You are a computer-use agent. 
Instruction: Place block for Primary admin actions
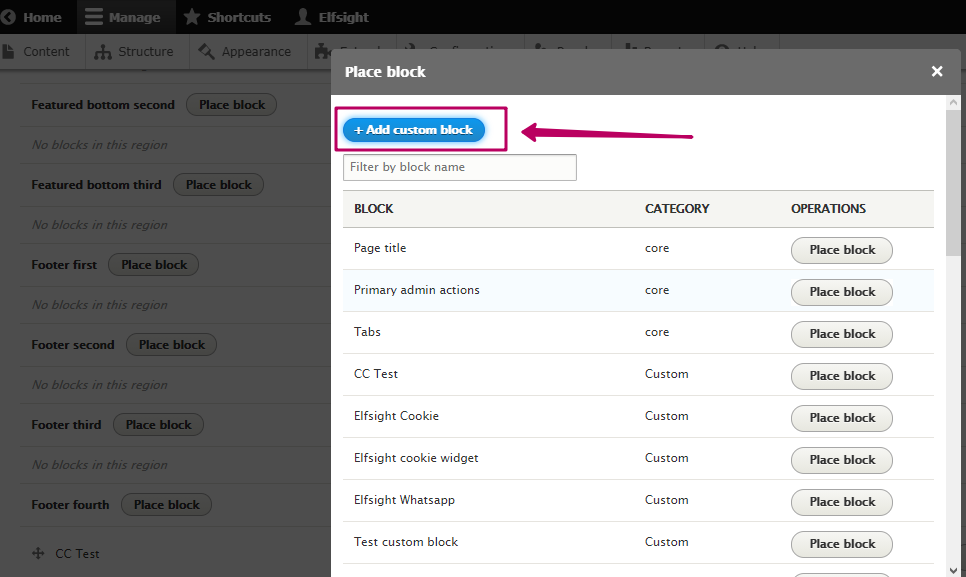(x=842, y=292)
